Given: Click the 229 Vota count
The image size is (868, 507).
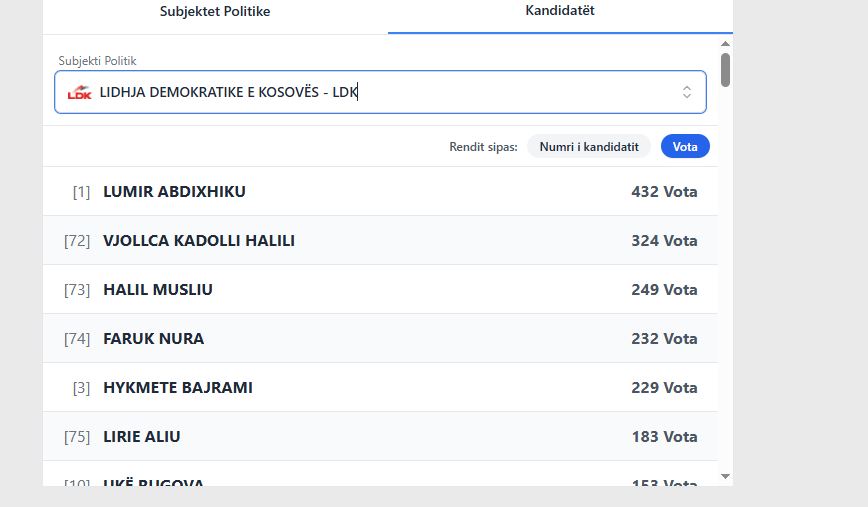Looking at the screenshot, I should pos(664,388).
